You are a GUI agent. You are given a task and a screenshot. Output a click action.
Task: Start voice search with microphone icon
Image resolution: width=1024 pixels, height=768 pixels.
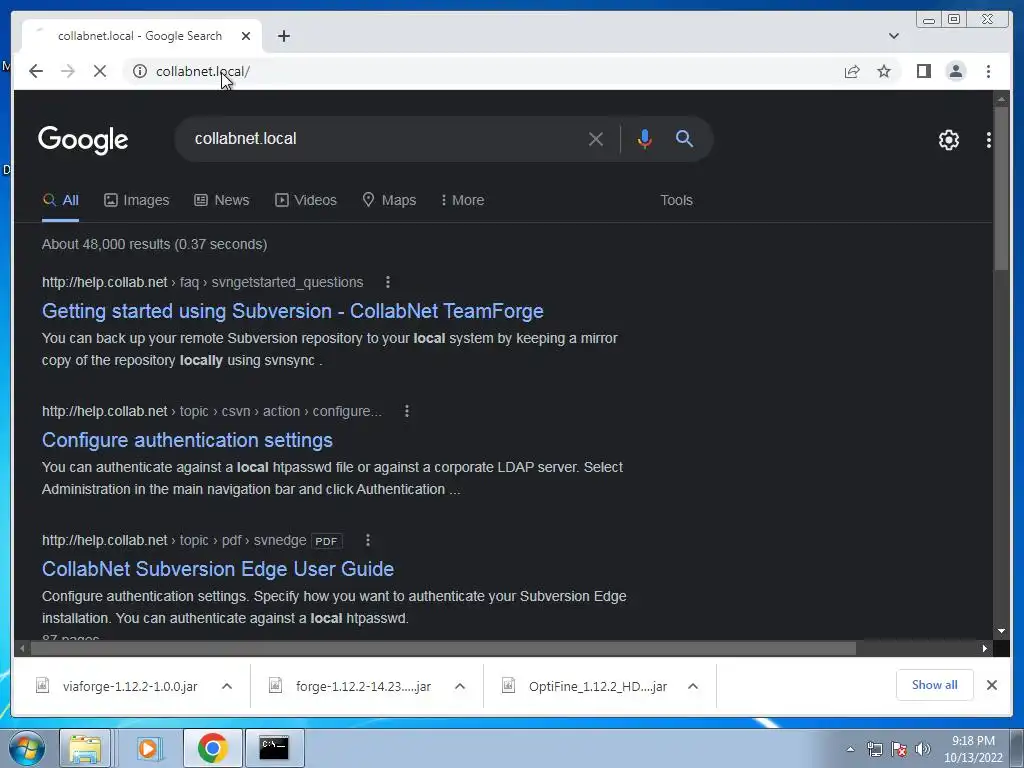pos(644,139)
